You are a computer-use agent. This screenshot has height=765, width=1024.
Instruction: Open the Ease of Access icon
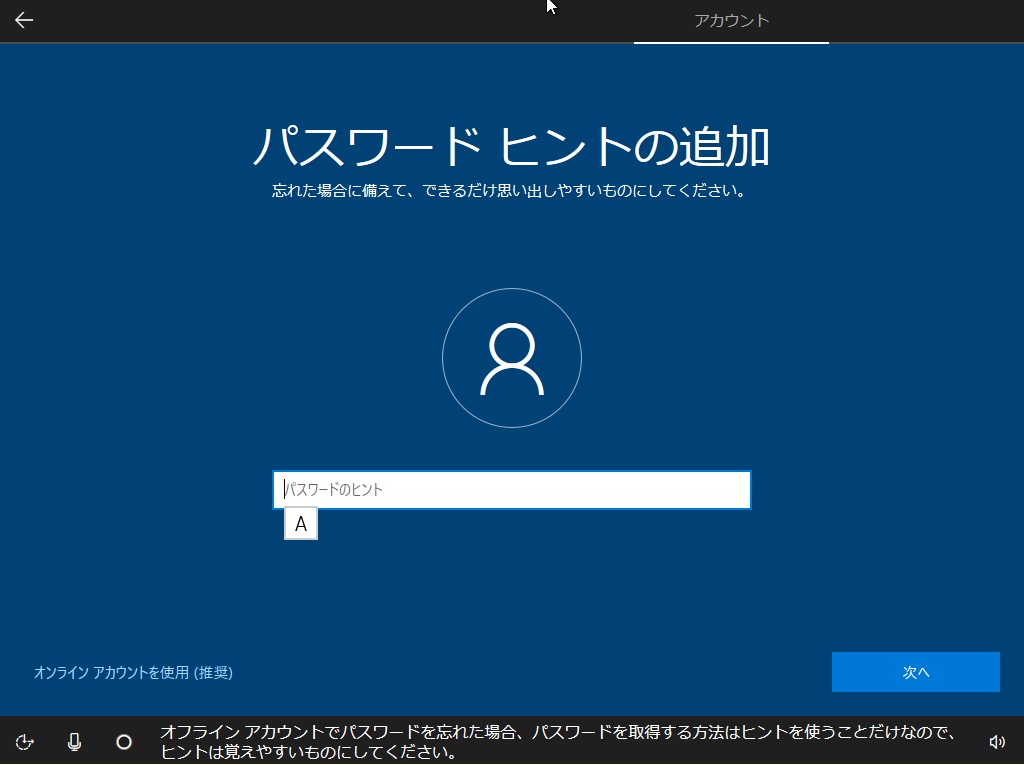pyautogui.click(x=24, y=741)
